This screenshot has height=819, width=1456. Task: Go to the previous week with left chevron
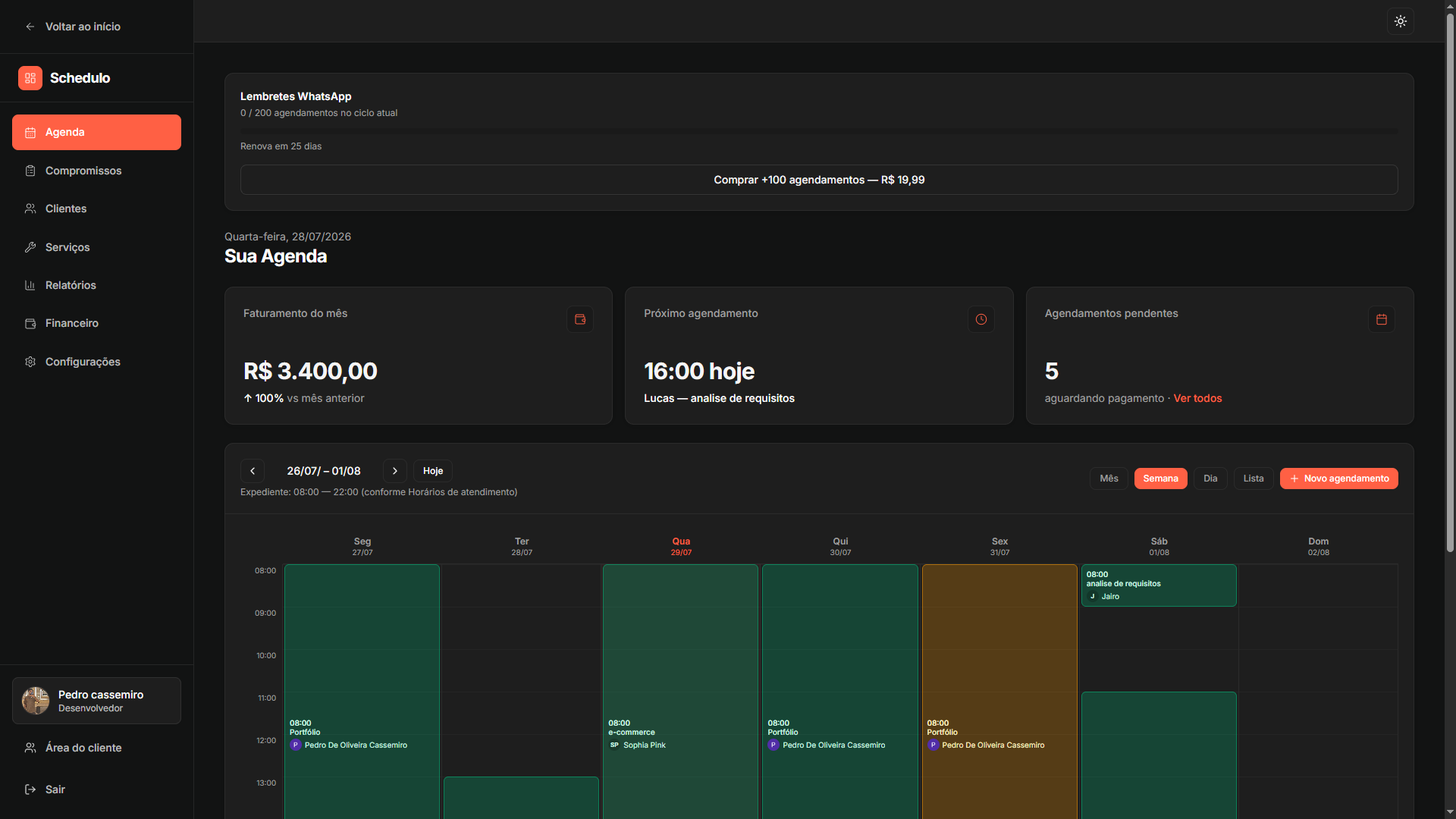253,471
